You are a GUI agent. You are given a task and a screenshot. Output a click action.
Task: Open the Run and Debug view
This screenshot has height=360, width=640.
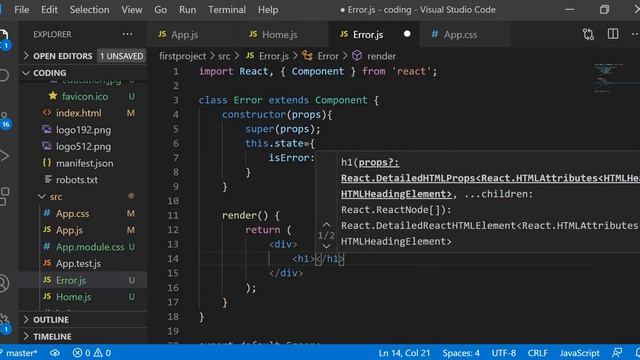click(4, 156)
